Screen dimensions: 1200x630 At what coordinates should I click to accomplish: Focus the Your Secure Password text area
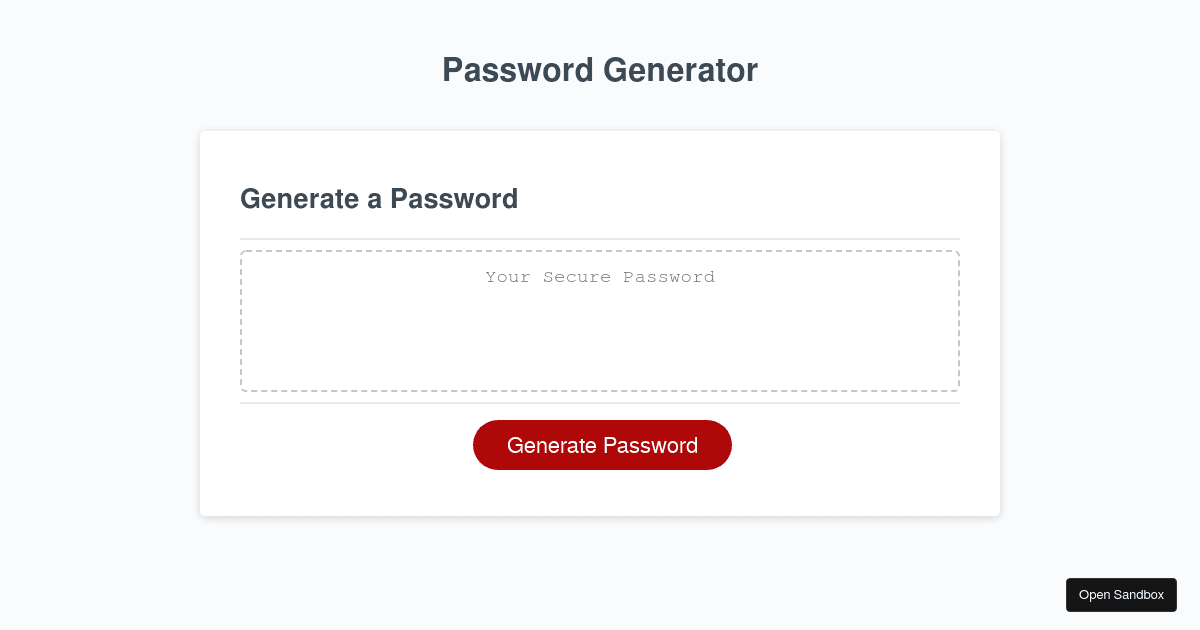pos(600,321)
